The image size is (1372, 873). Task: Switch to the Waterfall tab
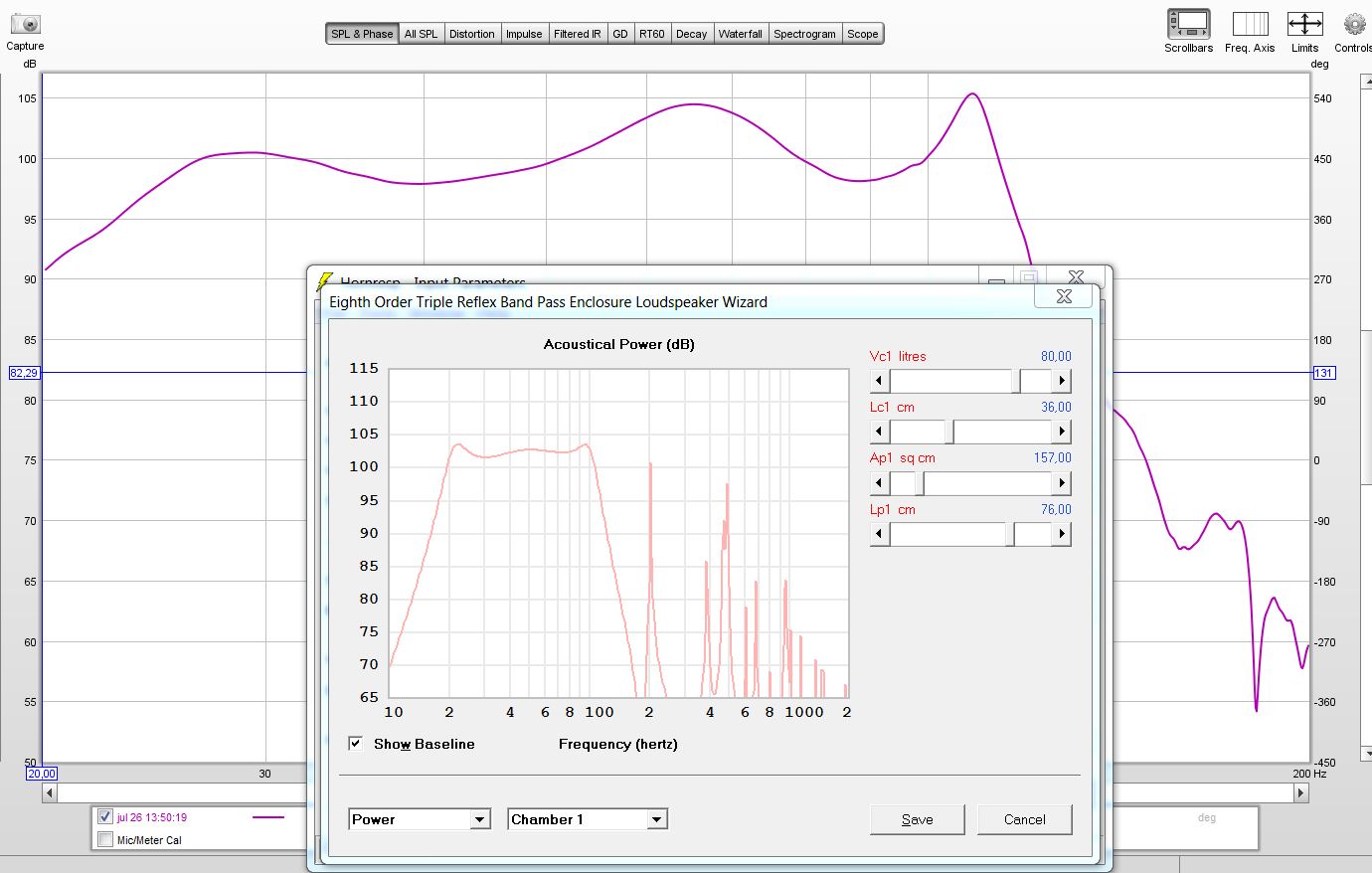pos(741,34)
